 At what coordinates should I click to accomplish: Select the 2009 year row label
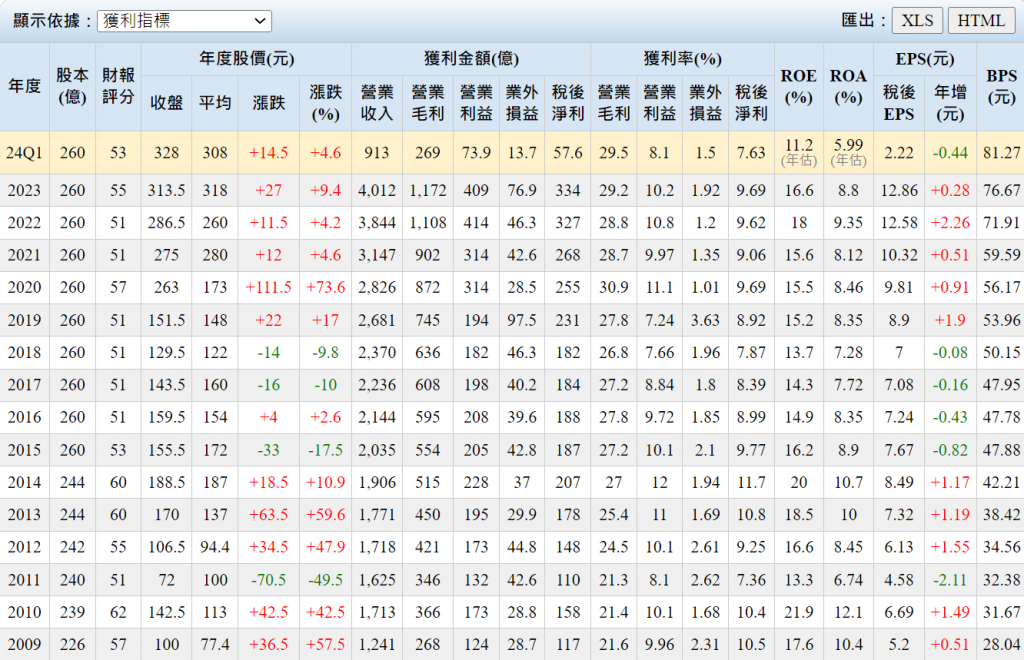25,644
